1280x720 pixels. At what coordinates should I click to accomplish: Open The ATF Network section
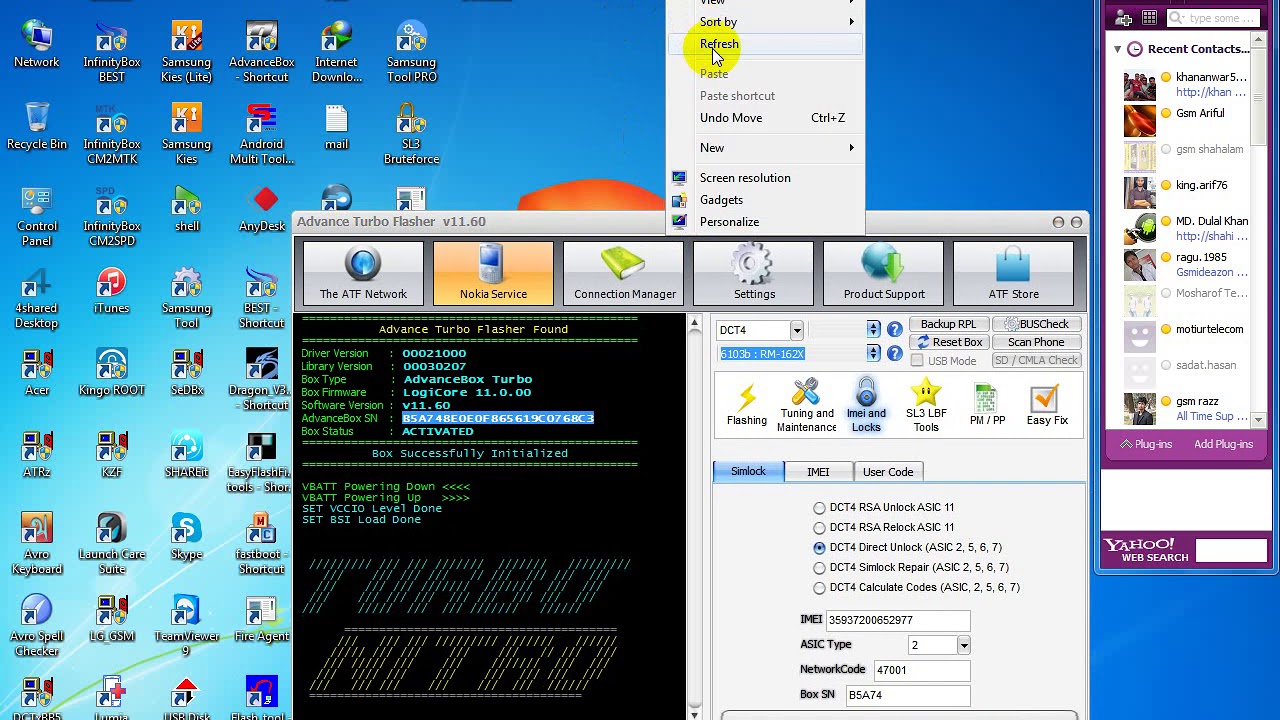pos(363,272)
